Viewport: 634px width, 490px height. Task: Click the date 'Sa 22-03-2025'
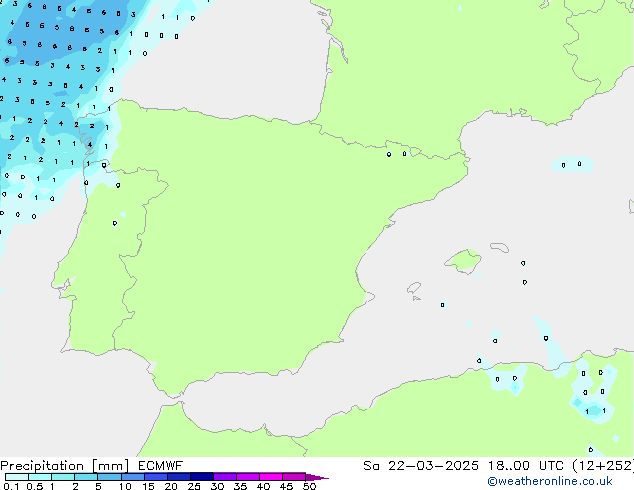click(421, 466)
